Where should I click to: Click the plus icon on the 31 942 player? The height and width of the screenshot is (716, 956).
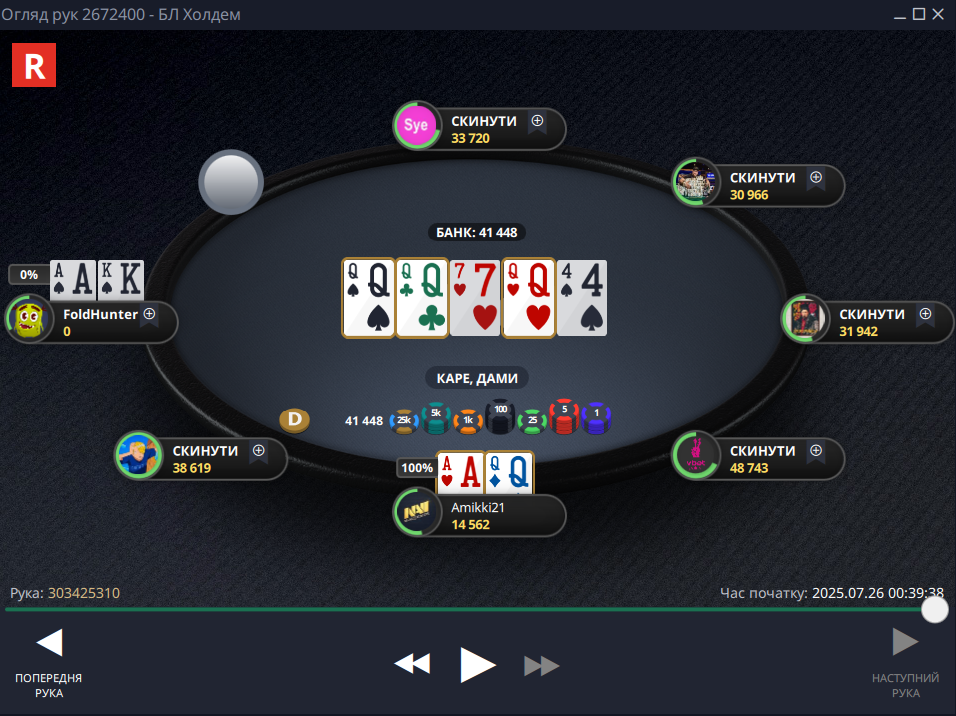point(926,313)
